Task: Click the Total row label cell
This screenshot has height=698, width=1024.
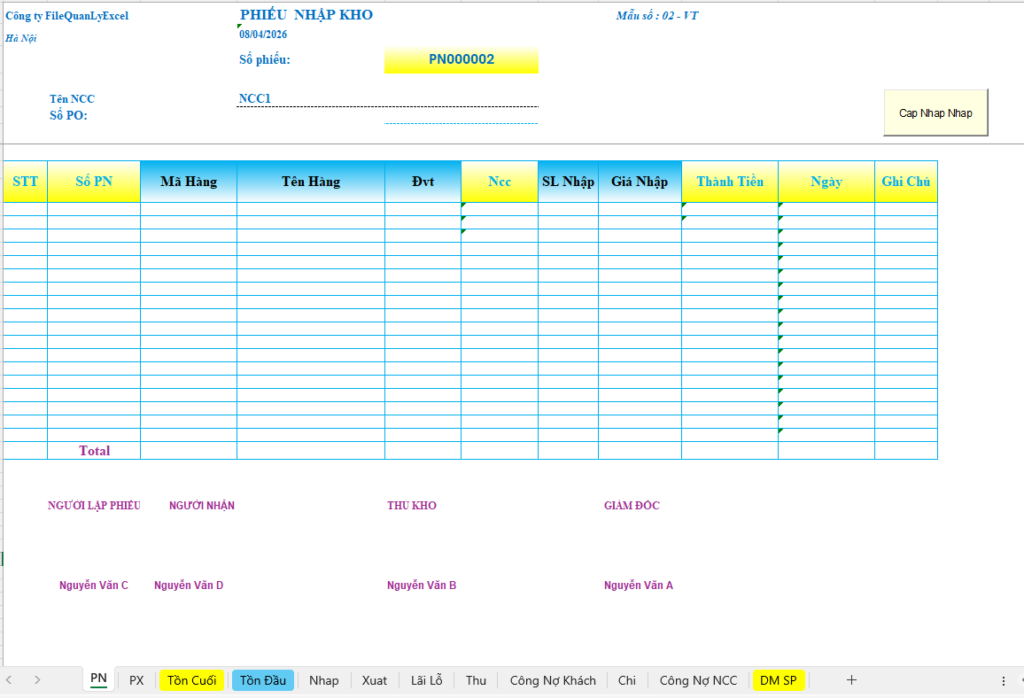Action: pyautogui.click(x=94, y=451)
